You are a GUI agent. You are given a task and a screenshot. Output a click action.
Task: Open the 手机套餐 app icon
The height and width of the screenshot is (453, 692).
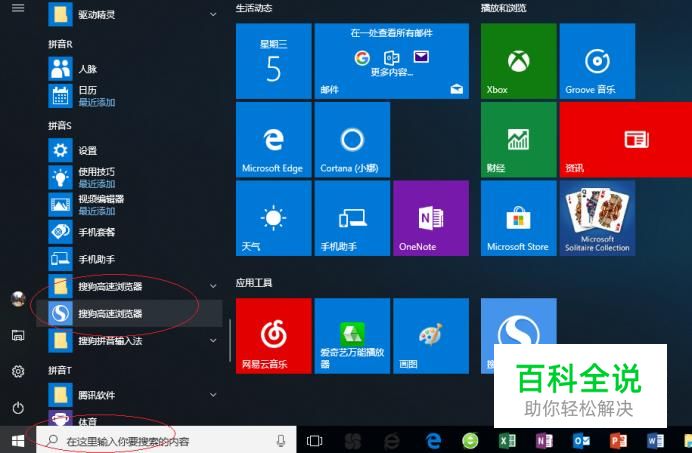(x=60, y=232)
